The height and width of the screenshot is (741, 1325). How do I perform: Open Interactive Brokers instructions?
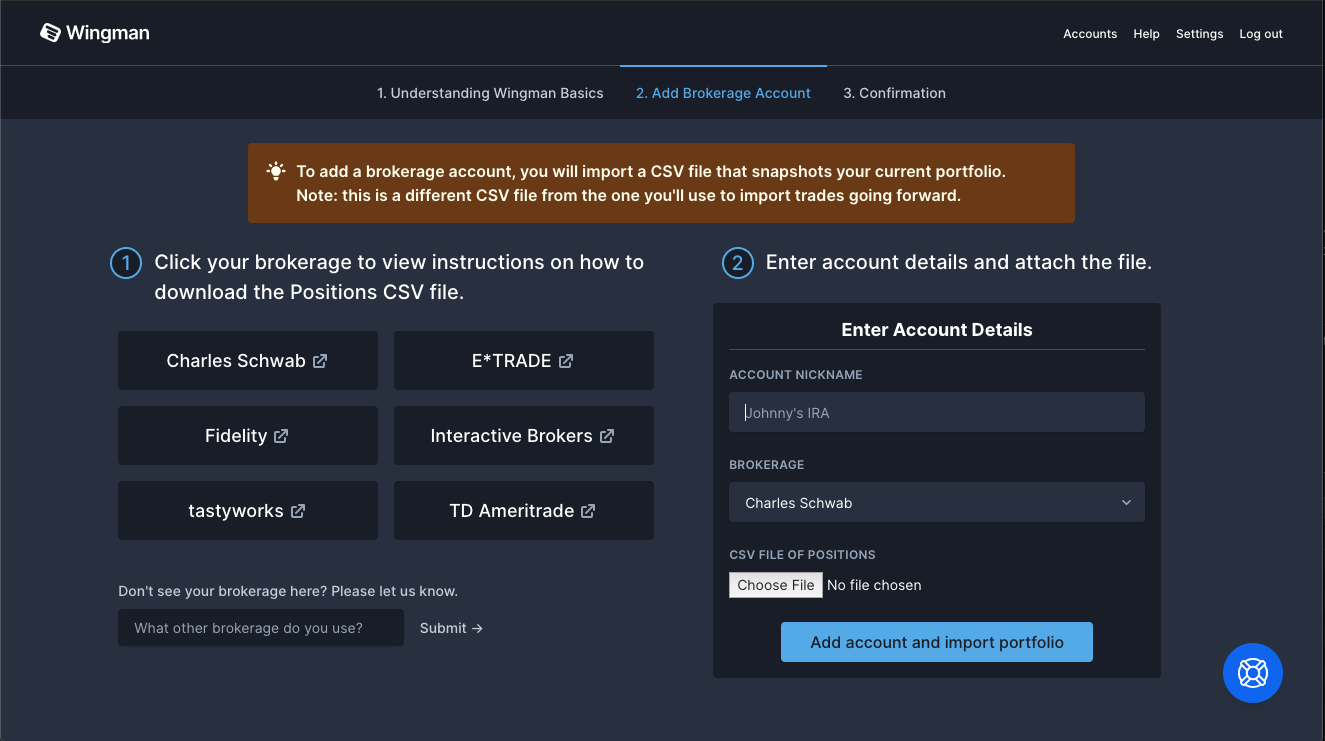click(524, 436)
